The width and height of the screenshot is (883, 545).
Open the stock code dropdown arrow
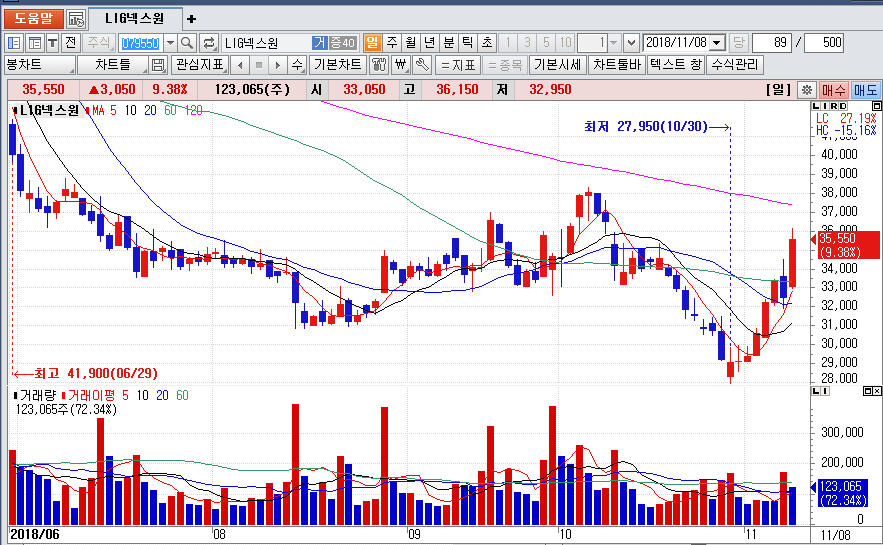pyautogui.click(x=169, y=43)
